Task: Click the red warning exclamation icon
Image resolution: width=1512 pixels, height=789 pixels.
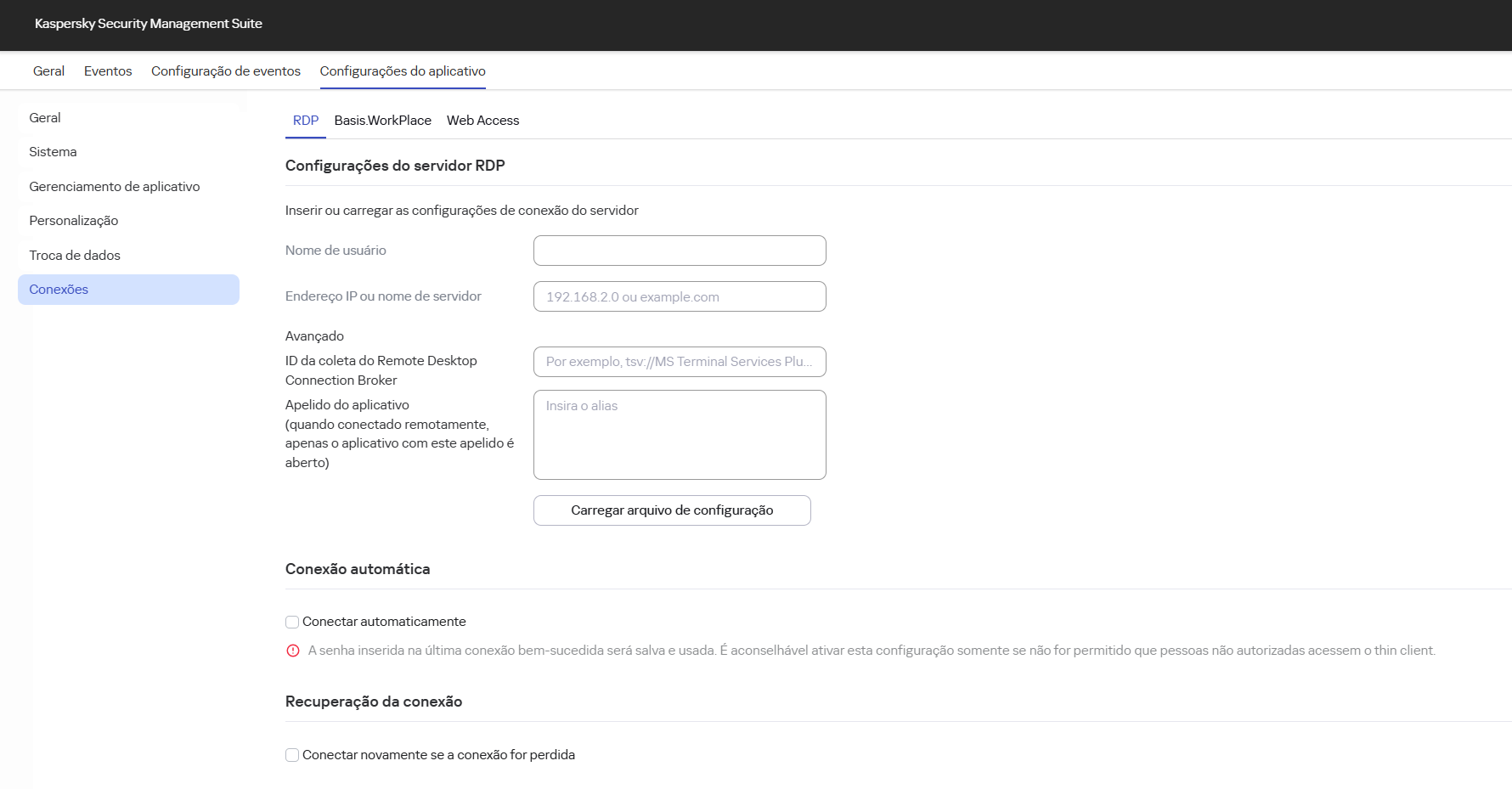Action: pyautogui.click(x=292, y=650)
